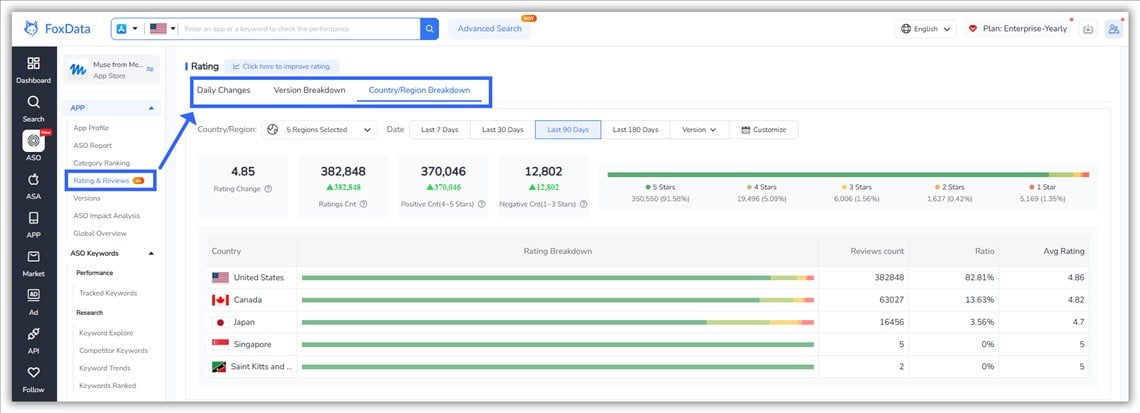This screenshot has height=413, width=1140.
Task: Open Tracked Keywords in the side menu
Action: tap(108, 293)
